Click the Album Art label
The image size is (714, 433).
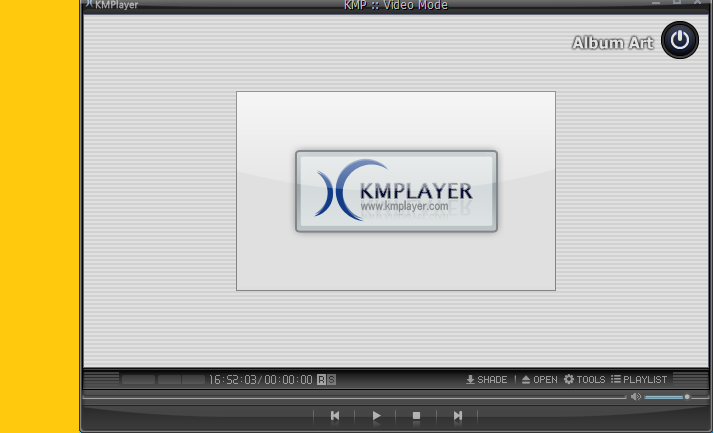point(612,43)
